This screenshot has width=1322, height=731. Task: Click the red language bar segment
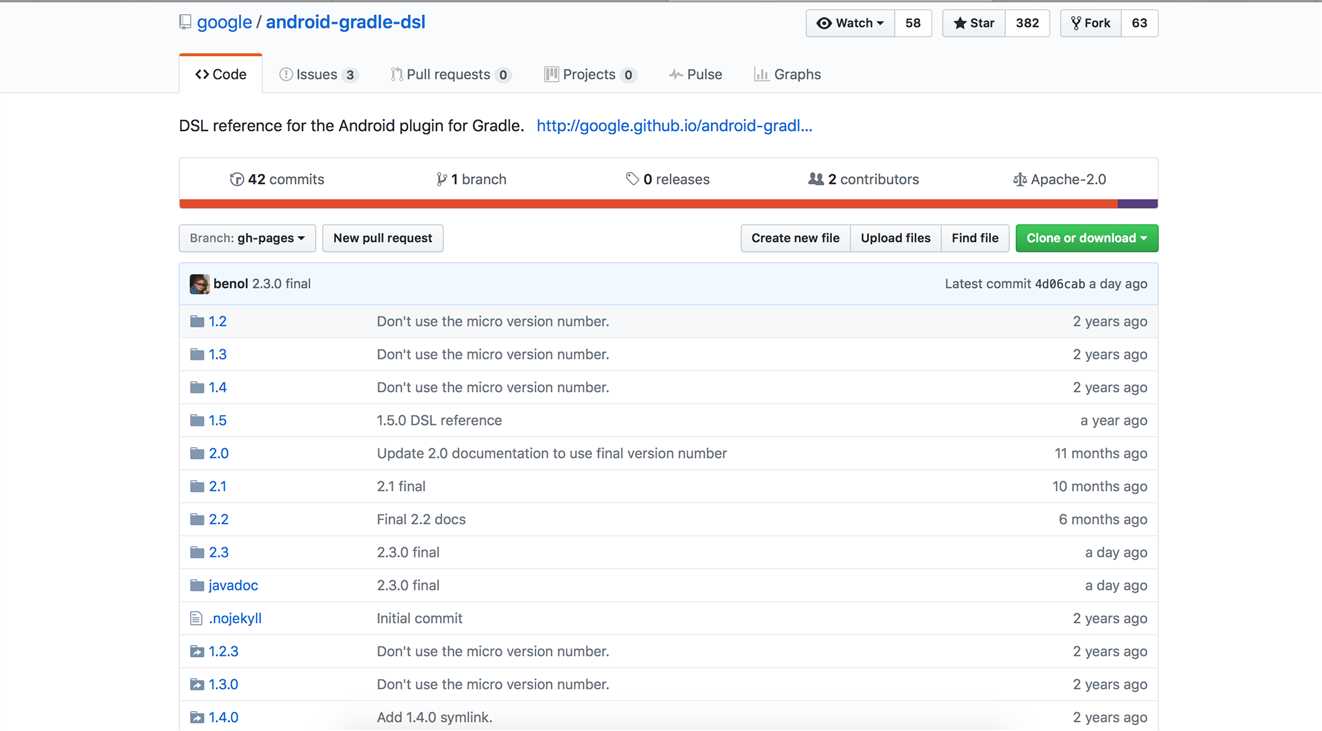(x=648, y=204)
